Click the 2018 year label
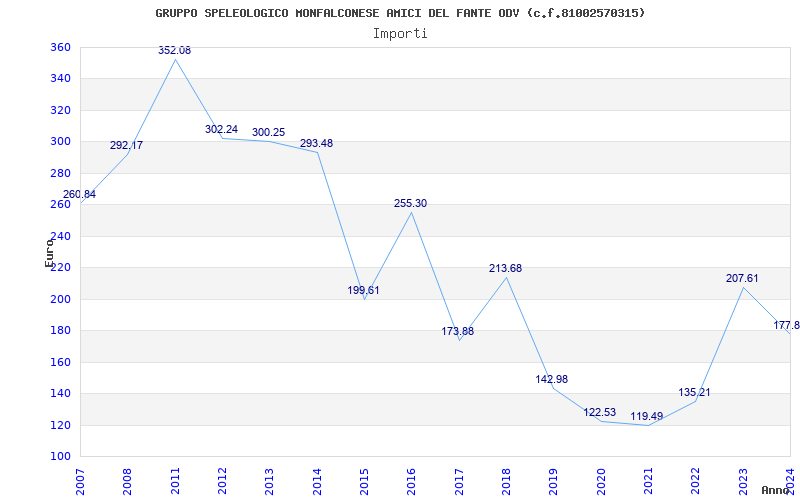800x500 pixels. (506, 481)
